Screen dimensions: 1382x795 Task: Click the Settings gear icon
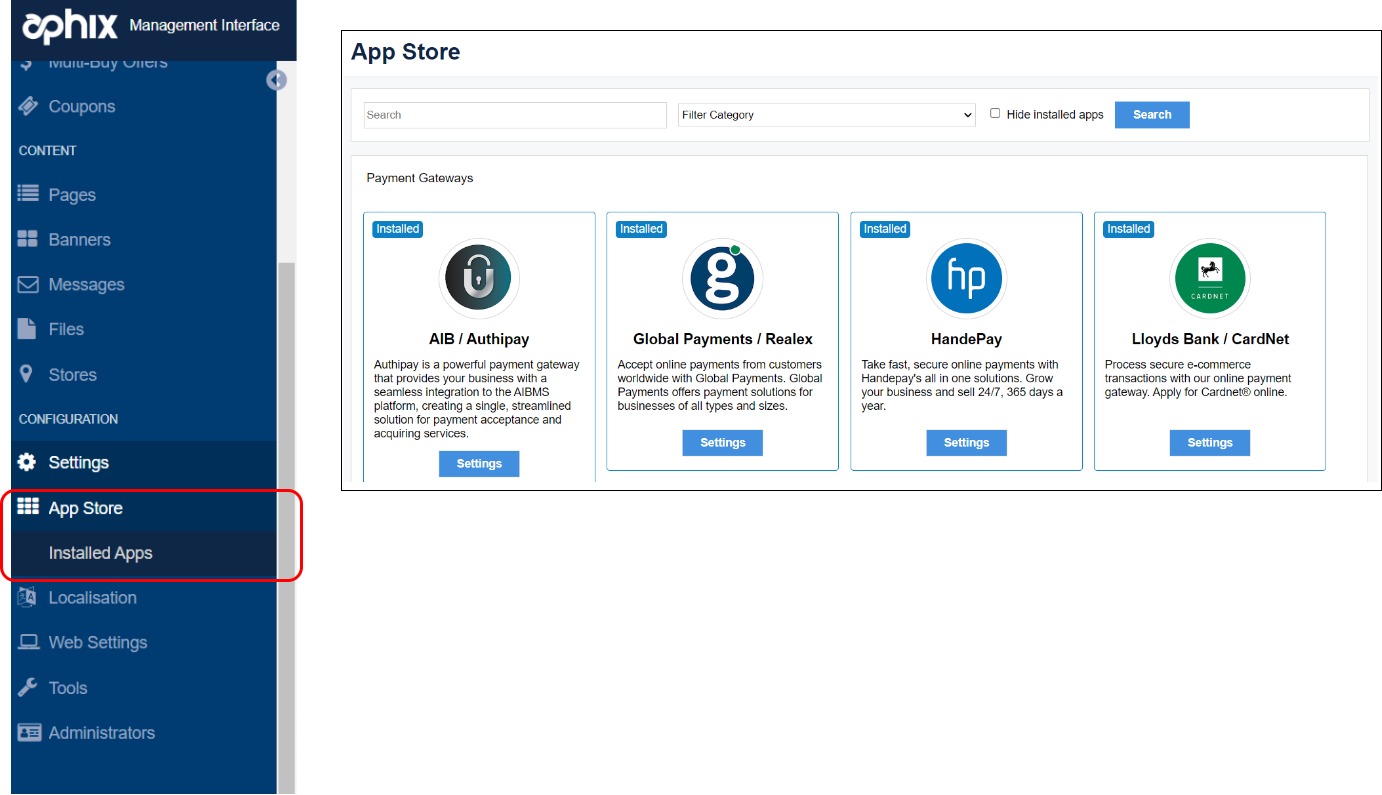(x=28, y=462)
